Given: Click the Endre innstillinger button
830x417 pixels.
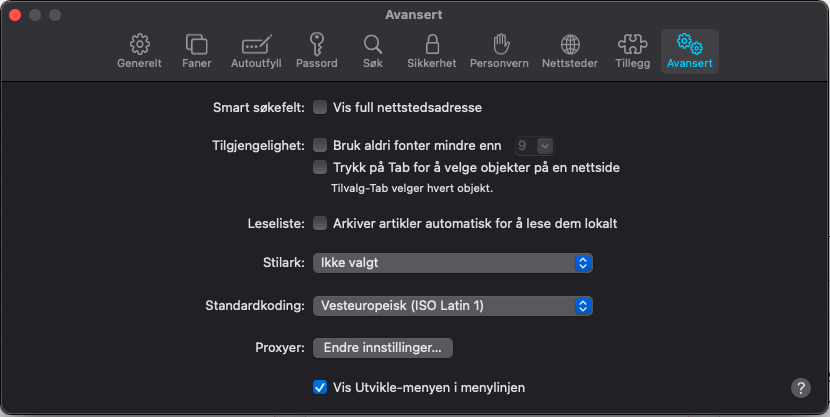Looking at the screenshot, I should click(x=383, y=348).
